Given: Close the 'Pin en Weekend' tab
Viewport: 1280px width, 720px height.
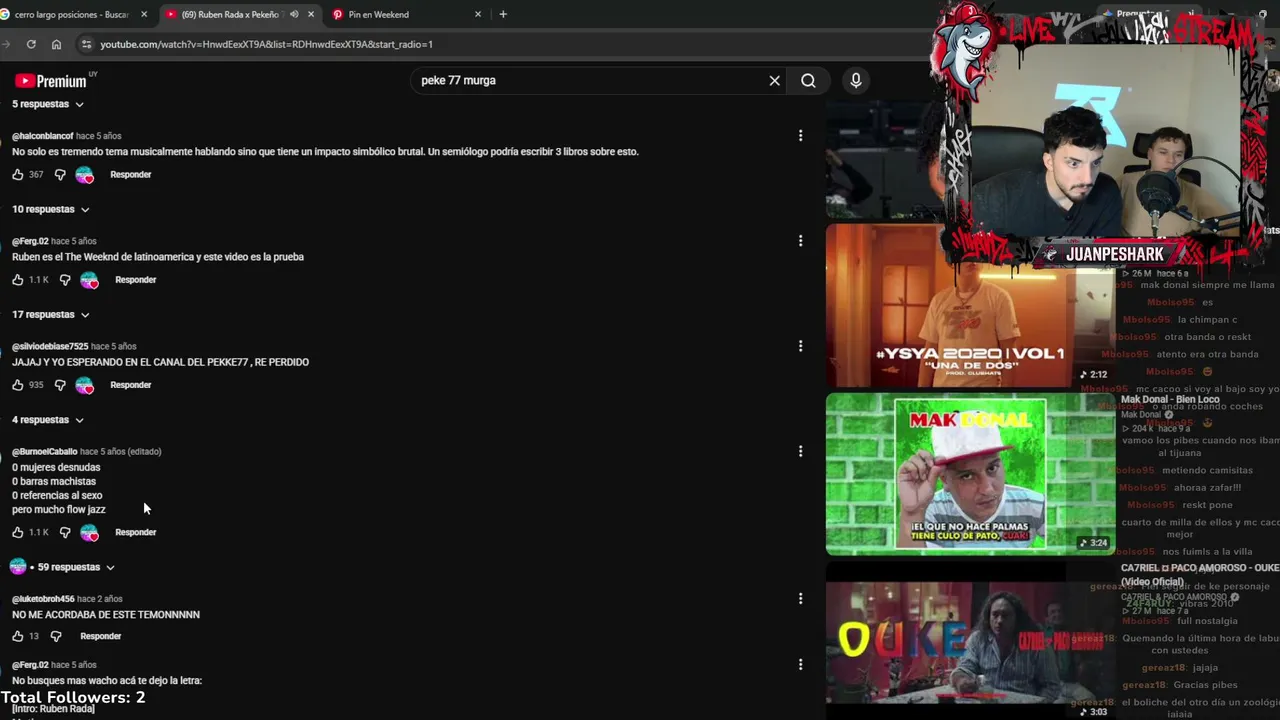Looking at the screenshot, I should 478,14.
